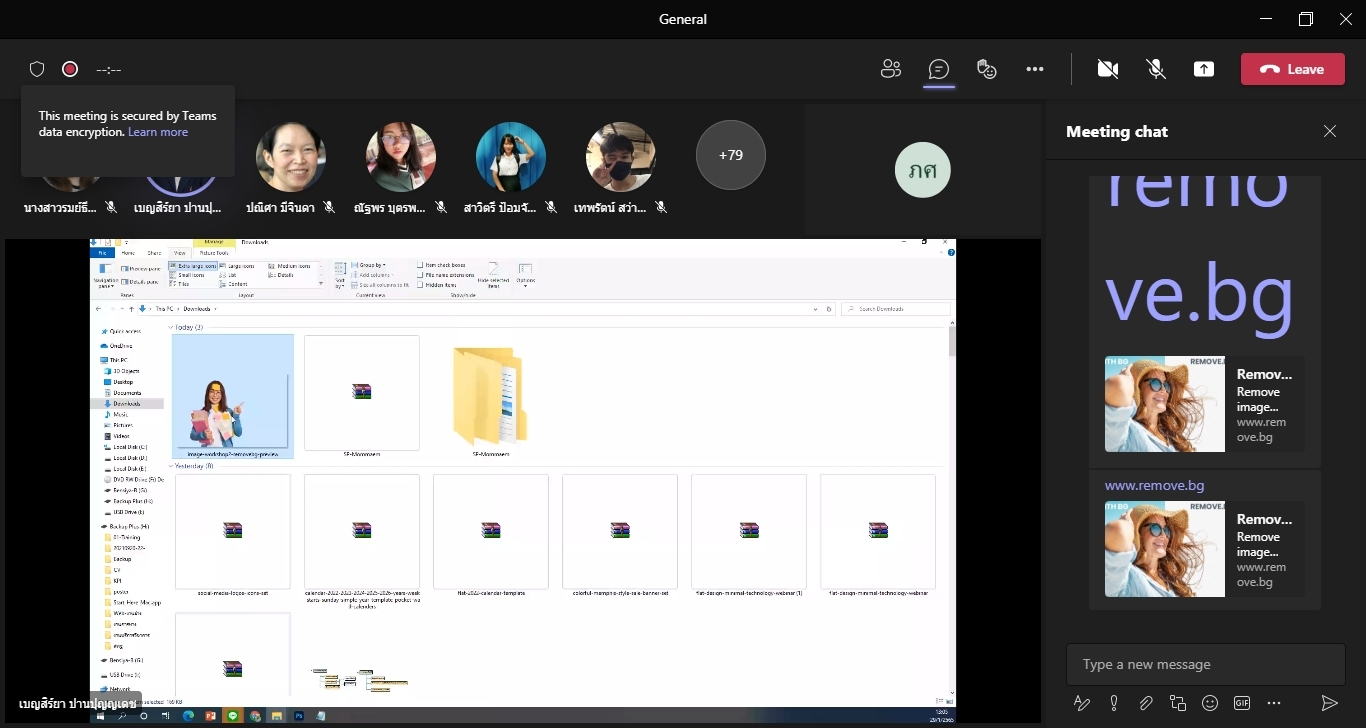Open the first remove.bg preview card

(1204, 404)
